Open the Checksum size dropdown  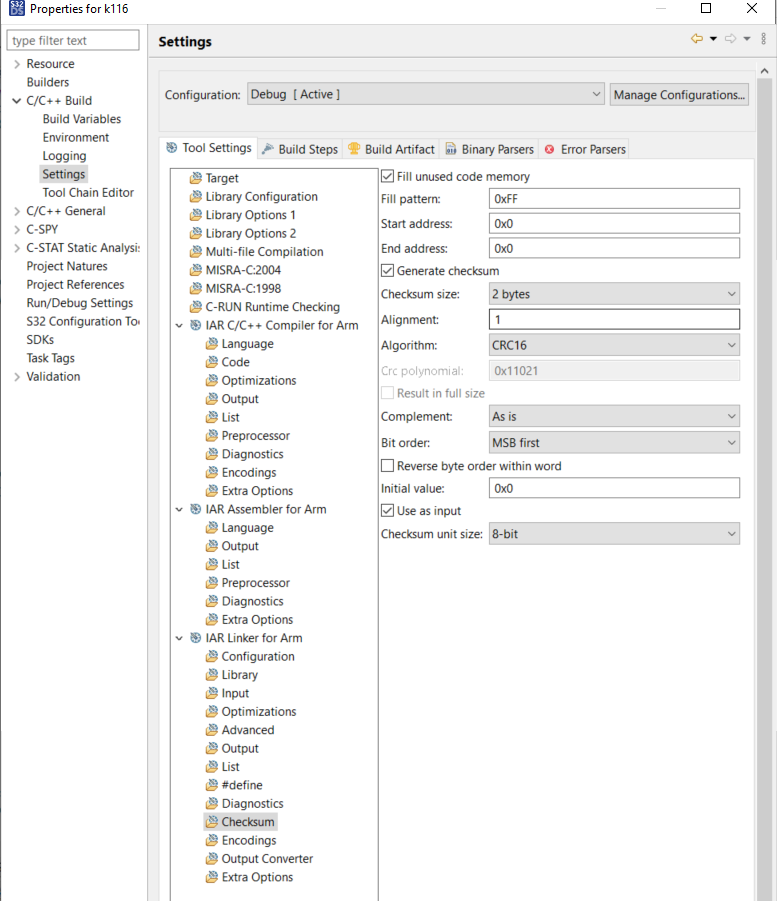[x=614, y=295]
